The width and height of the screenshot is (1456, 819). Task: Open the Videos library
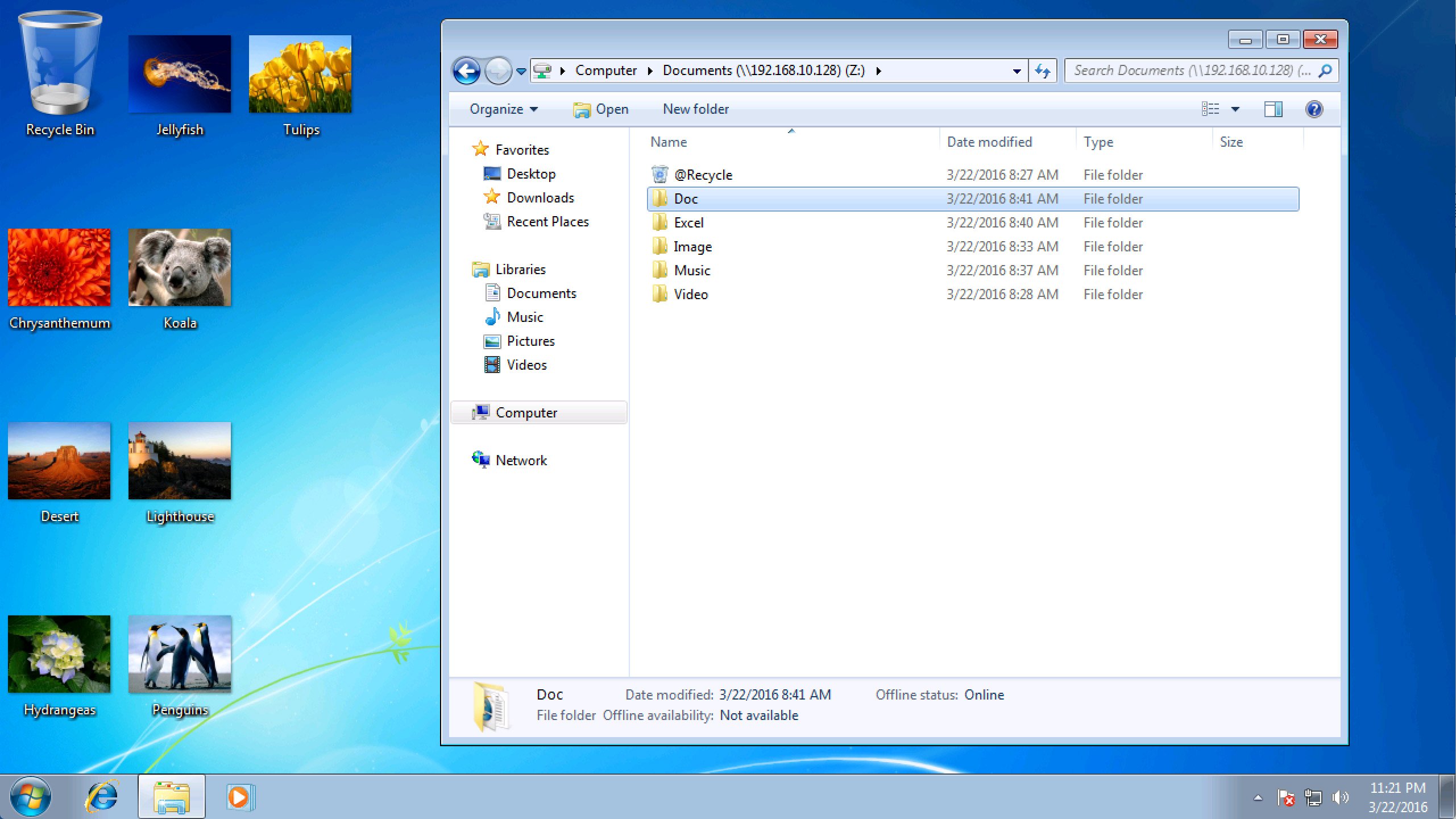[x=516, y=365]
